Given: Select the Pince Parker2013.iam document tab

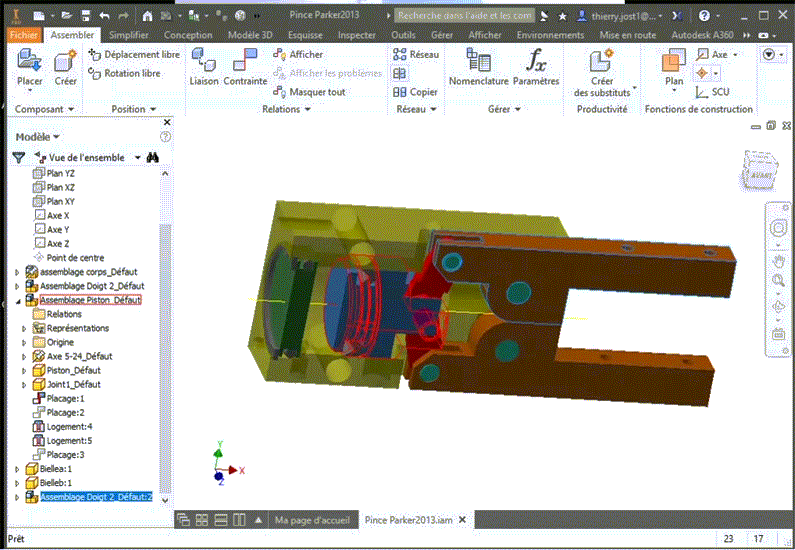Looking at the screenshot, I should [408, 520].
